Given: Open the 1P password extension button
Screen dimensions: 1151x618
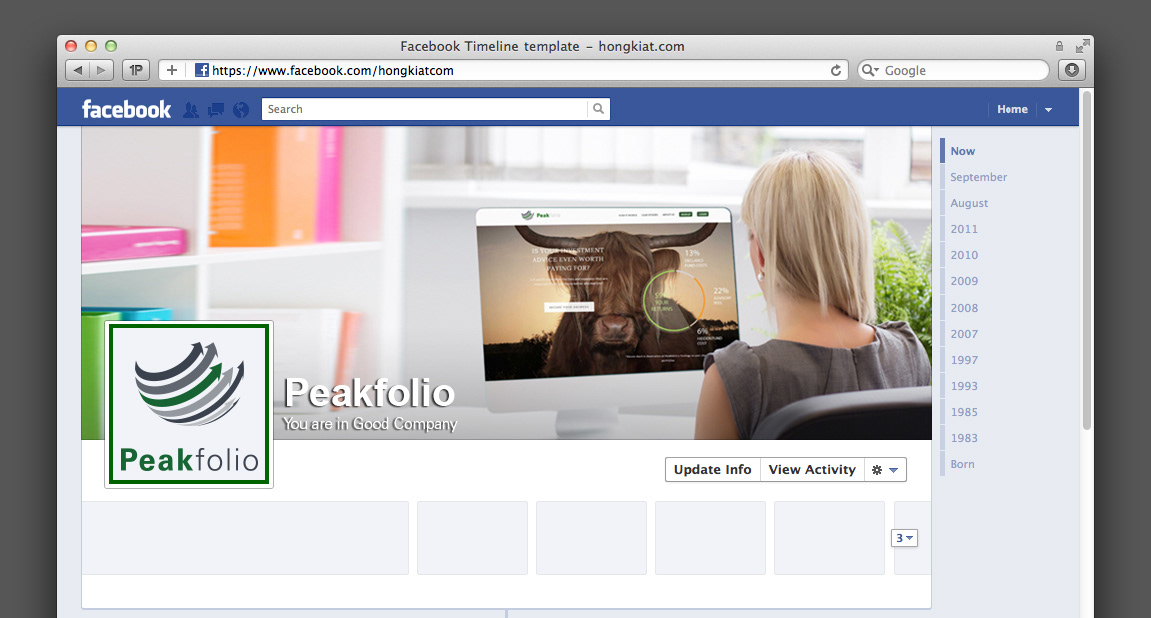Looking at the screenshot, I should tap(136, 70).
